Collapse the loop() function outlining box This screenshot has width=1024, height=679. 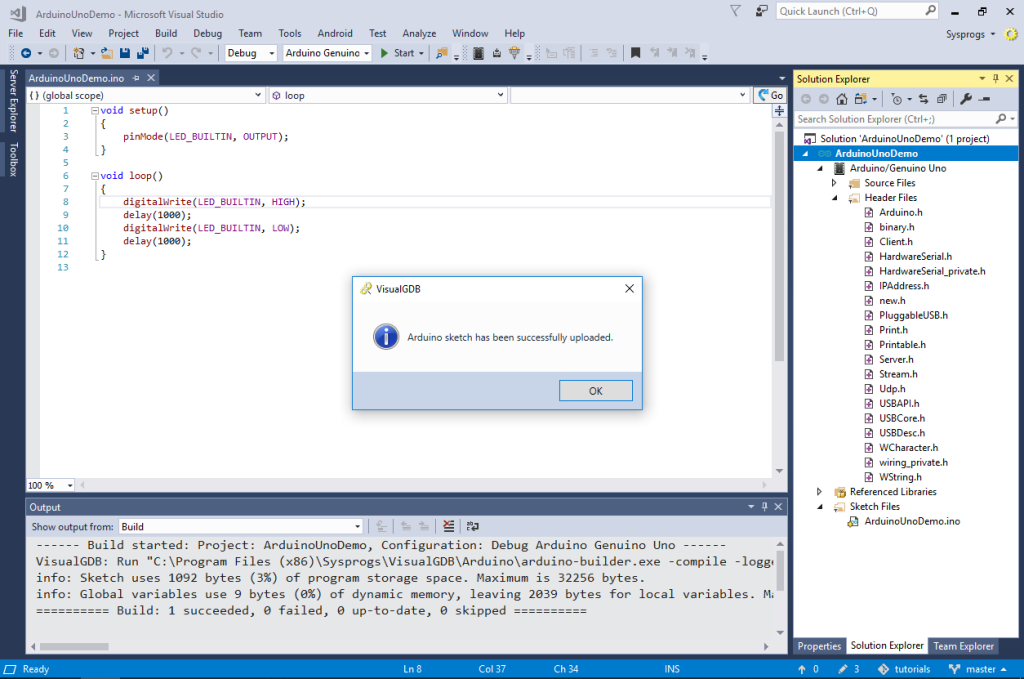[x=95, y=176]
